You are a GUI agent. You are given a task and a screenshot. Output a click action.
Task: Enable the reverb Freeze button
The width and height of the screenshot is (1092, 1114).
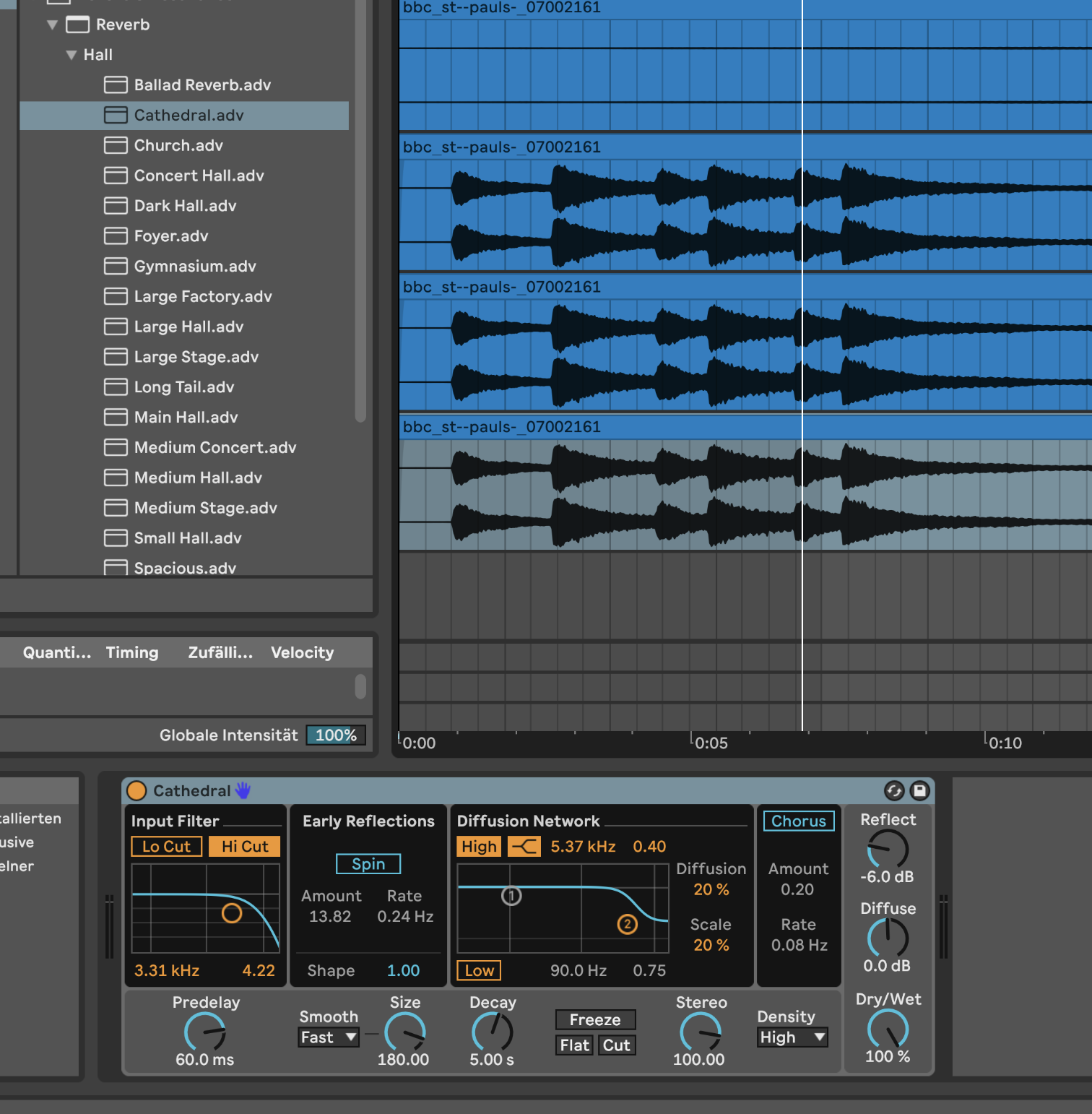click(595, 1019)
